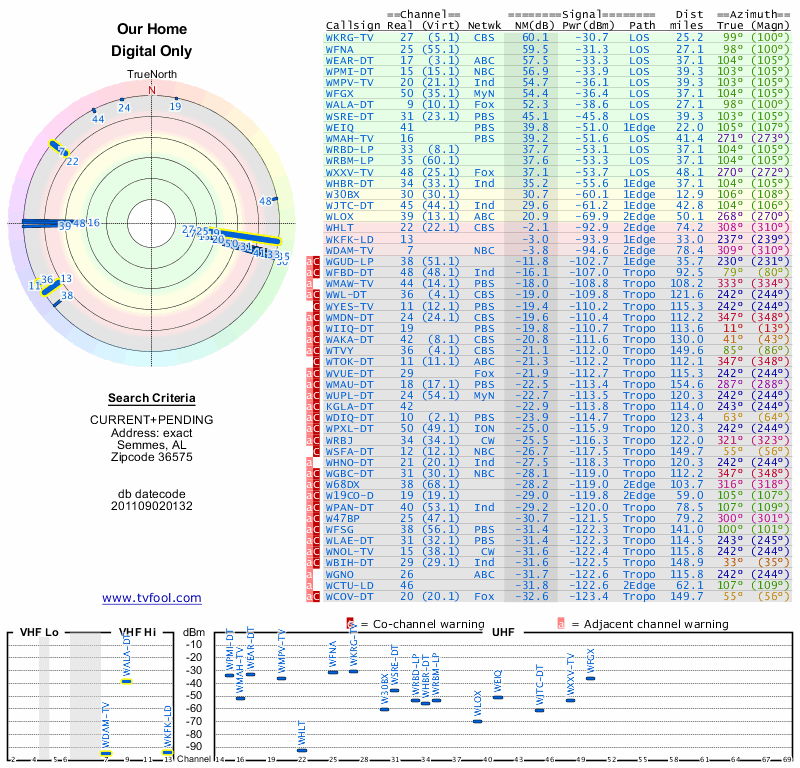Click the WKFK-LD signal marker in VHF chart
Image resolution: width=800 pixels, height=768 pixels.
click(168, 752)
